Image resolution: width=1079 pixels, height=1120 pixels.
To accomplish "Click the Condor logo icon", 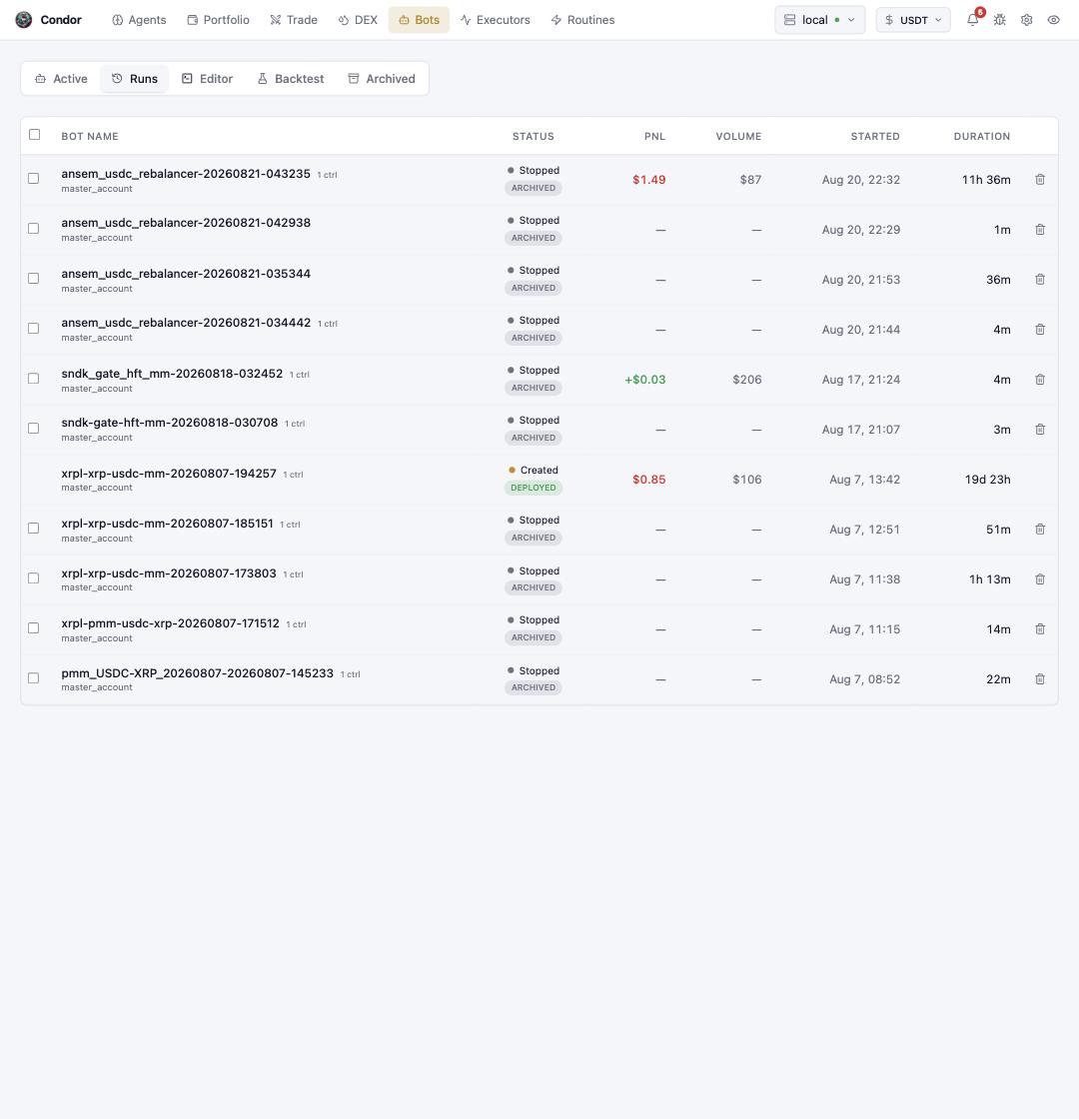I will point(24,20).
